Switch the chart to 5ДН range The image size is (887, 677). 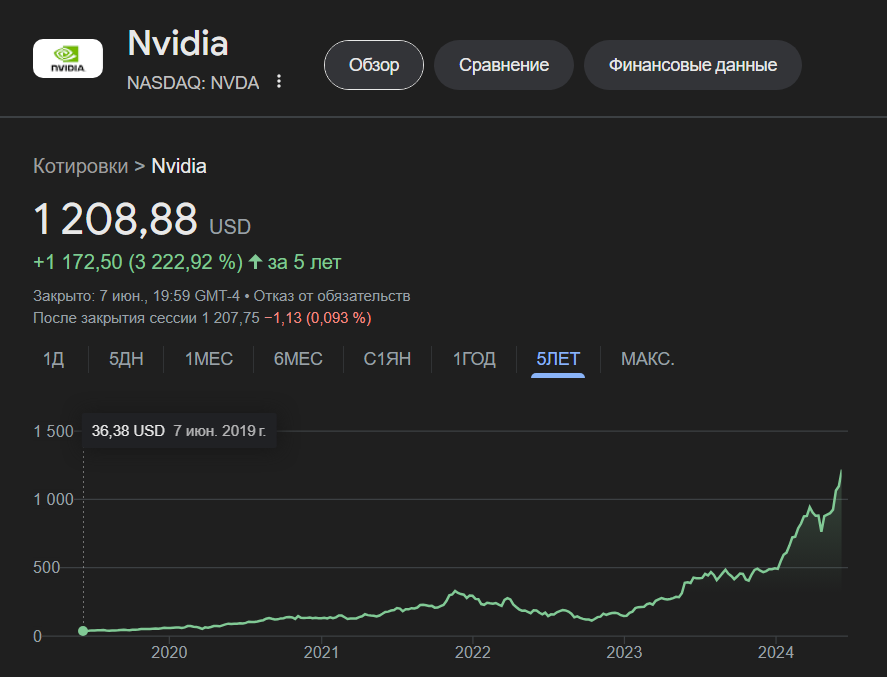(126, 359)
